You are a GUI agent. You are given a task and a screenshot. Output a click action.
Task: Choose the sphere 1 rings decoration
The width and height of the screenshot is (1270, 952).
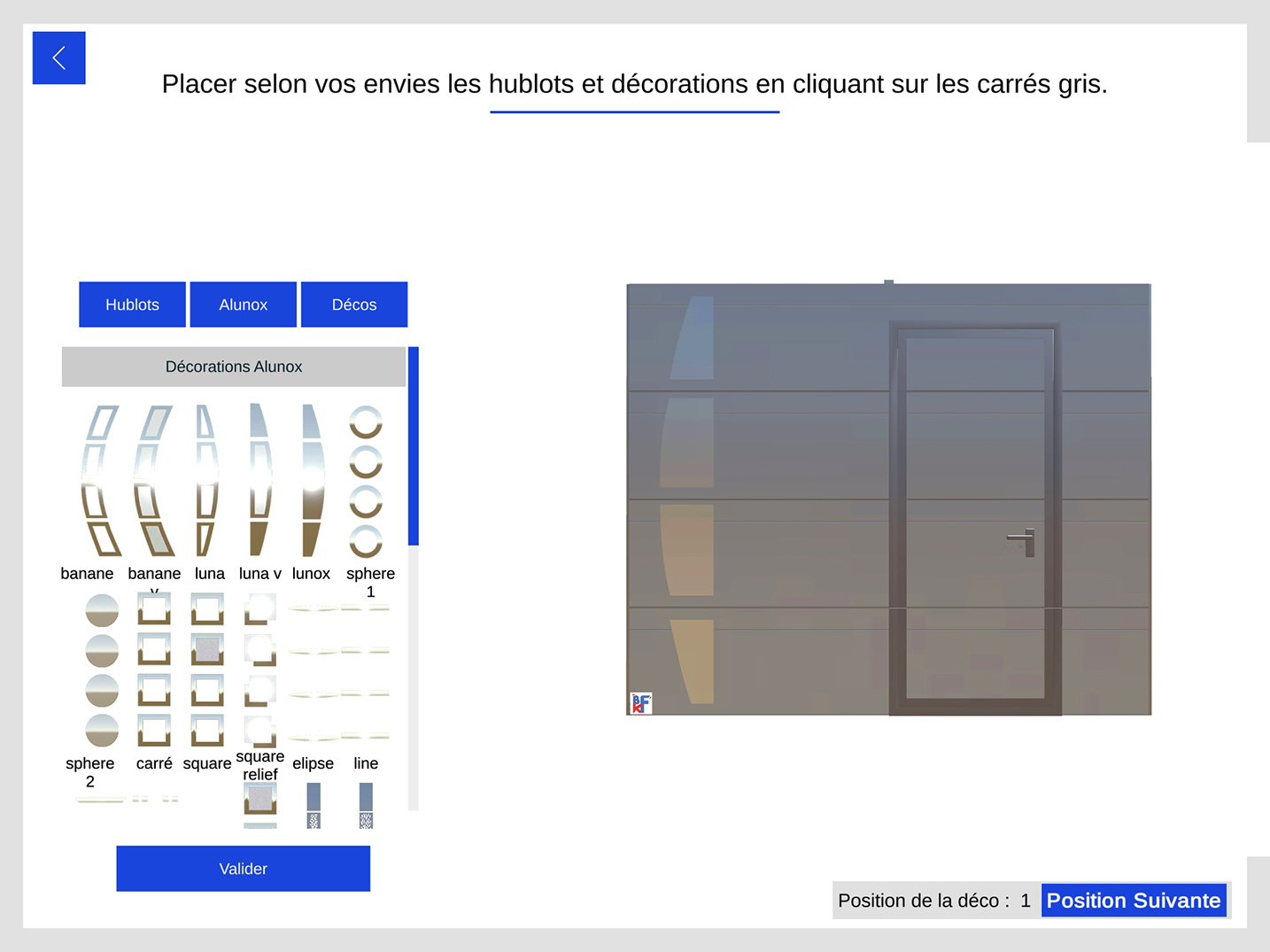(x=366, y=480)
